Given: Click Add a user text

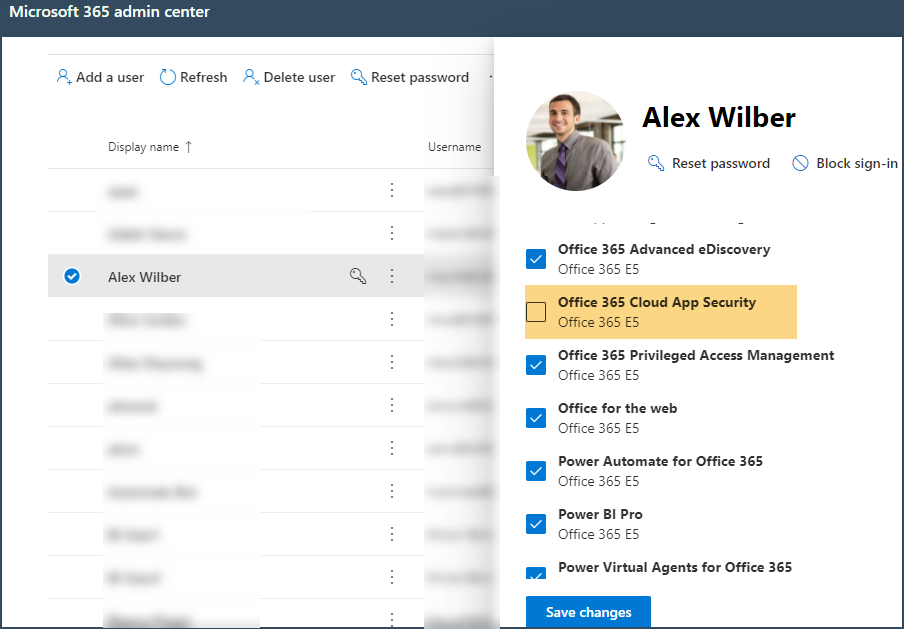Looking at the screenshot, I should click(110, 77).
